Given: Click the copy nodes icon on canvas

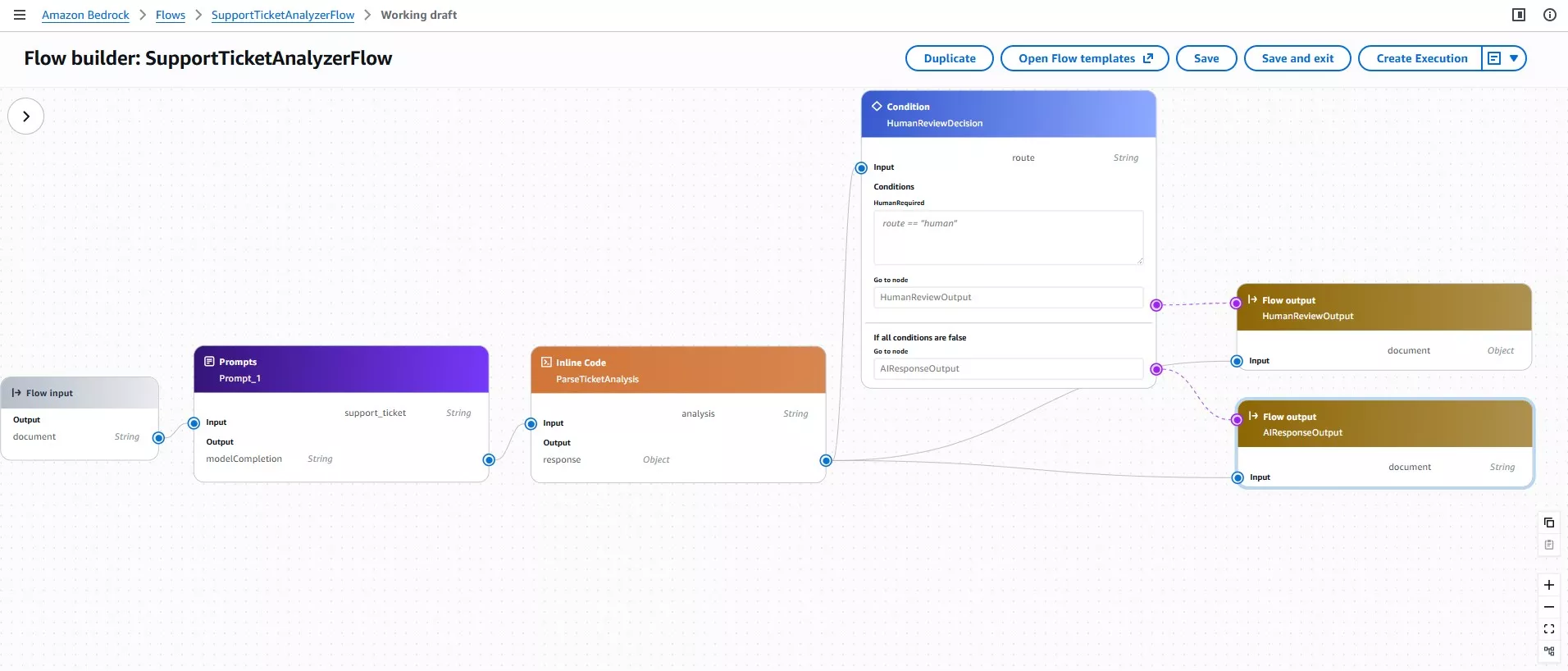Looking at the screenshot, I should [1549, 523].
